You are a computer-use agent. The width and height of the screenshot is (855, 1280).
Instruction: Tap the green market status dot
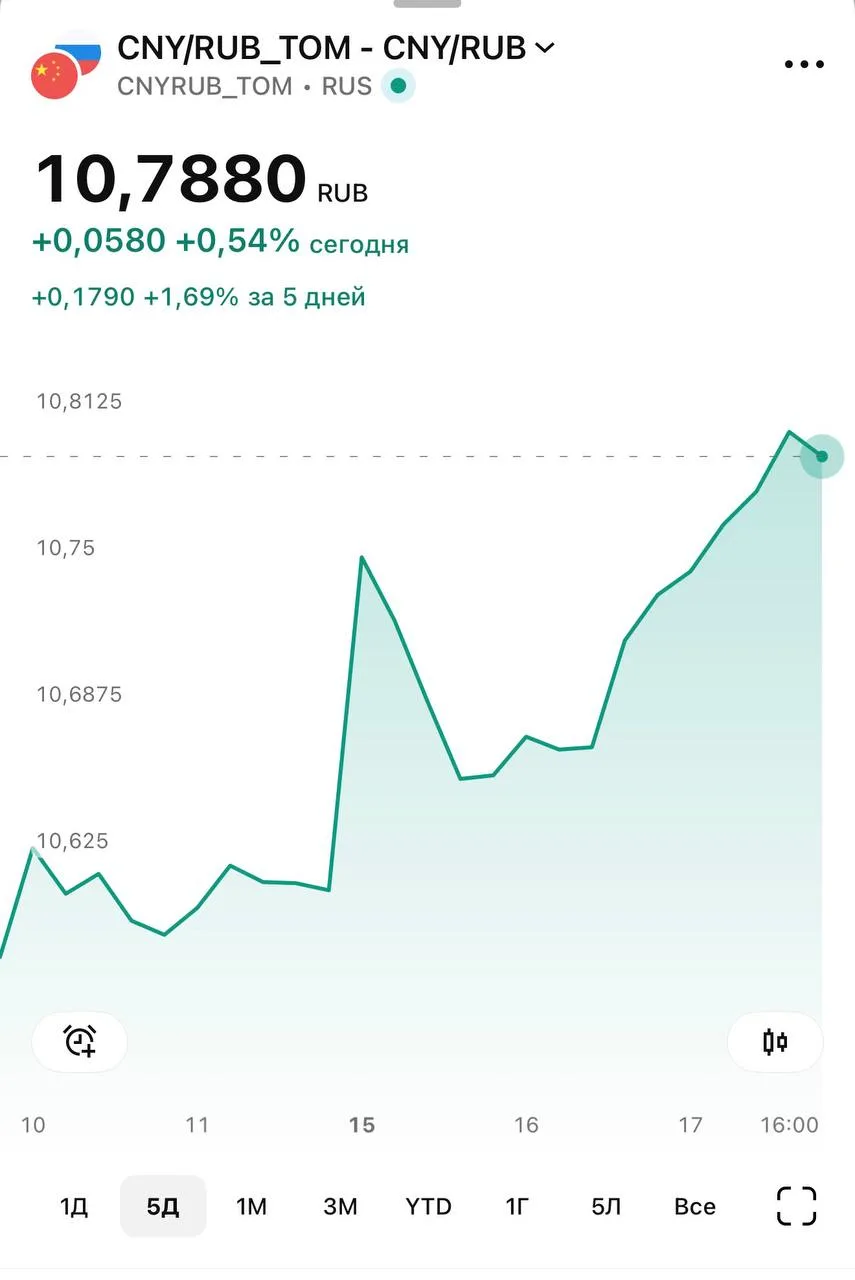pos(398,87)
